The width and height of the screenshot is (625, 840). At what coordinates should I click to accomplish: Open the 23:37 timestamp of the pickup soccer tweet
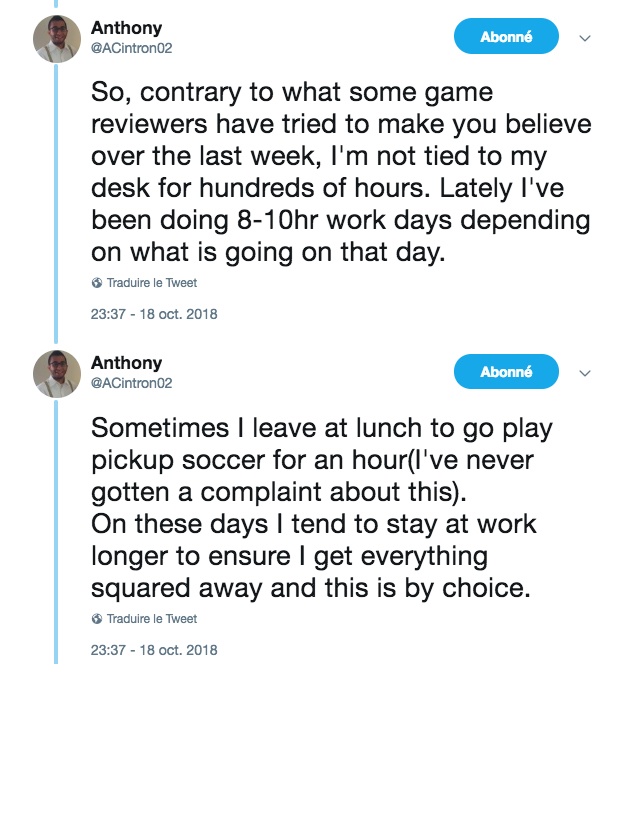(154, 650)
